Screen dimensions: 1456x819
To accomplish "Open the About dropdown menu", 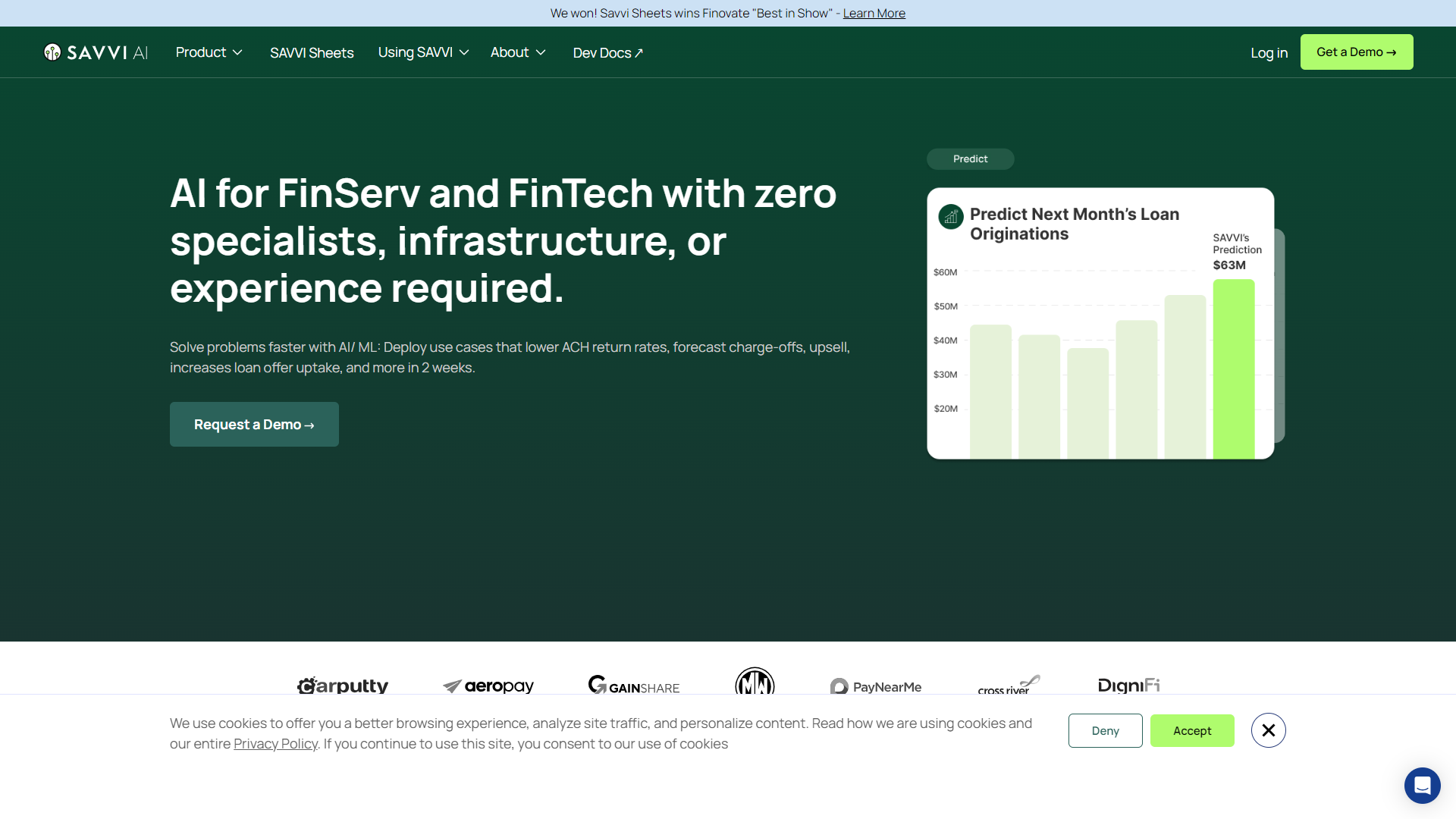I will (x=518, y=52).
